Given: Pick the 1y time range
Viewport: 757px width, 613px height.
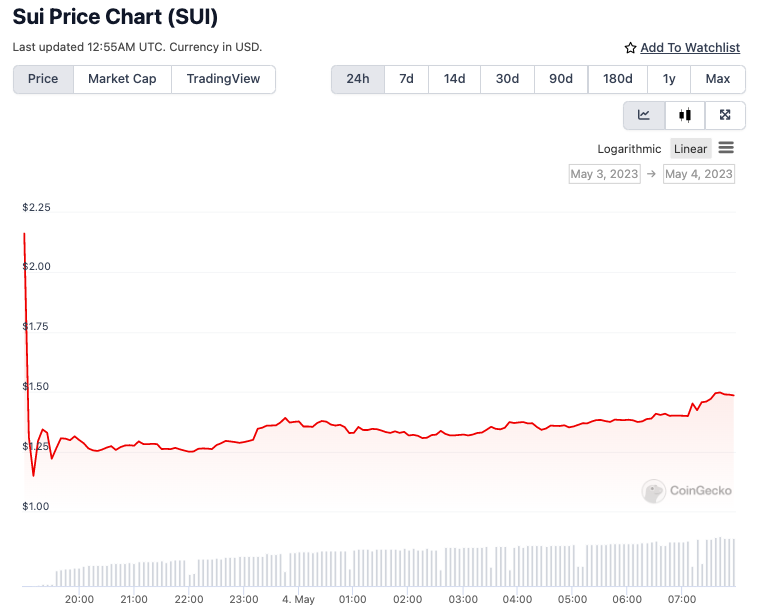Looking at the screenshot, I should pos(668,79).
